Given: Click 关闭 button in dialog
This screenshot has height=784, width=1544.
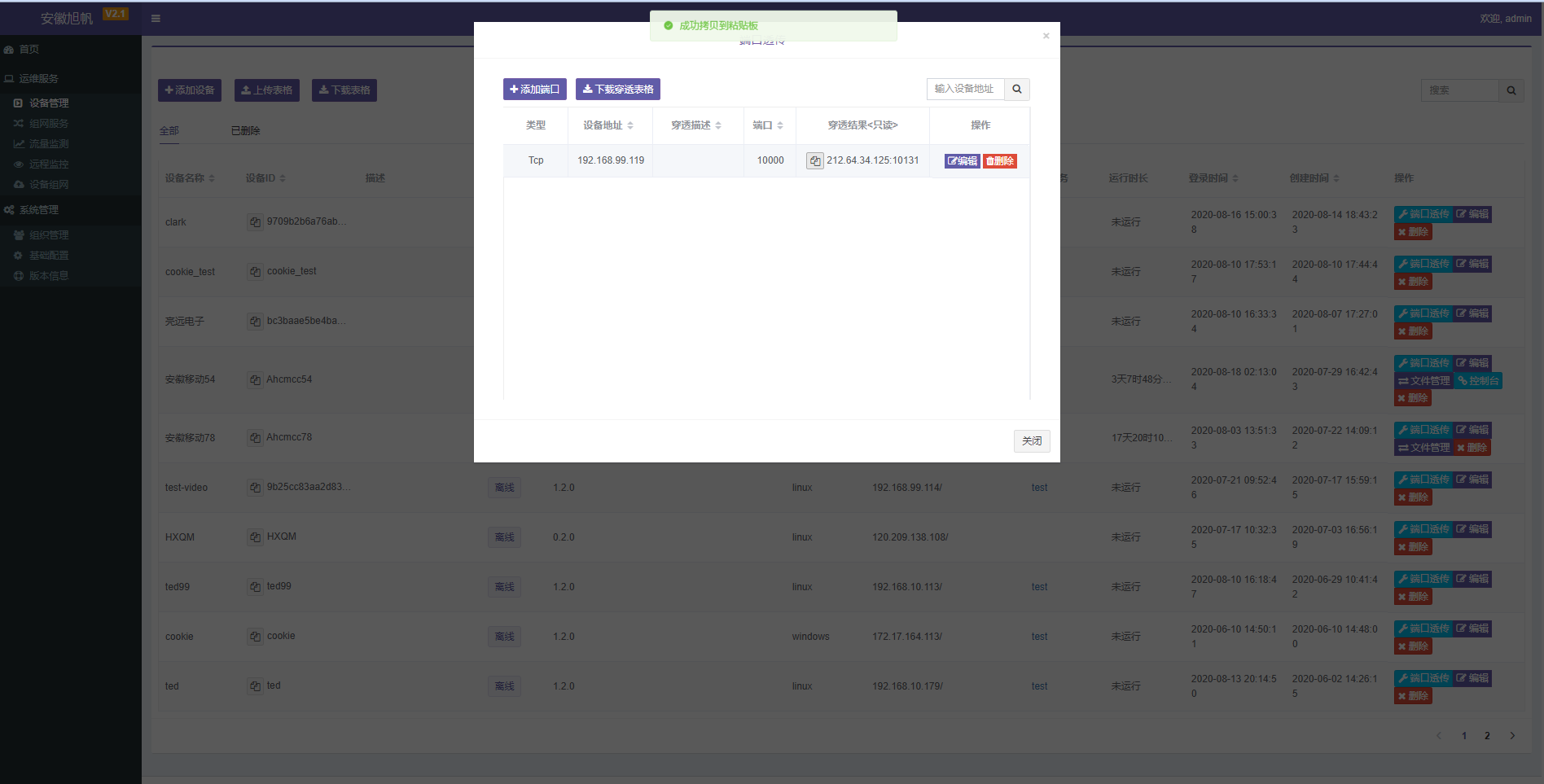Looking at the screenshot, I should coord(1032,441).
